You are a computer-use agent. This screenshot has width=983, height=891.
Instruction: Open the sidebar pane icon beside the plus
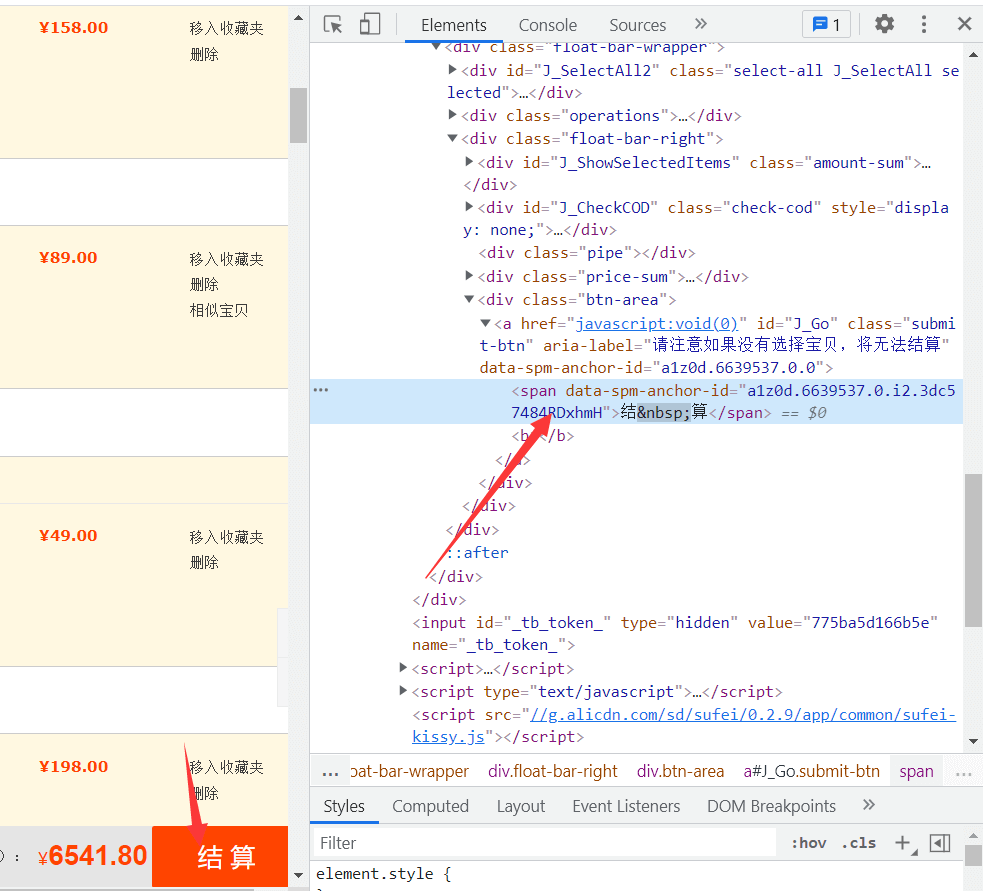pyautogui.click(x=940, y=843)
